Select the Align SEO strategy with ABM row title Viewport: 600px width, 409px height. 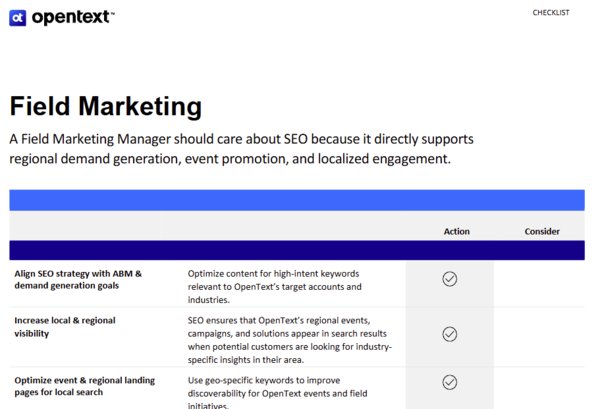[x=78, y=279]
